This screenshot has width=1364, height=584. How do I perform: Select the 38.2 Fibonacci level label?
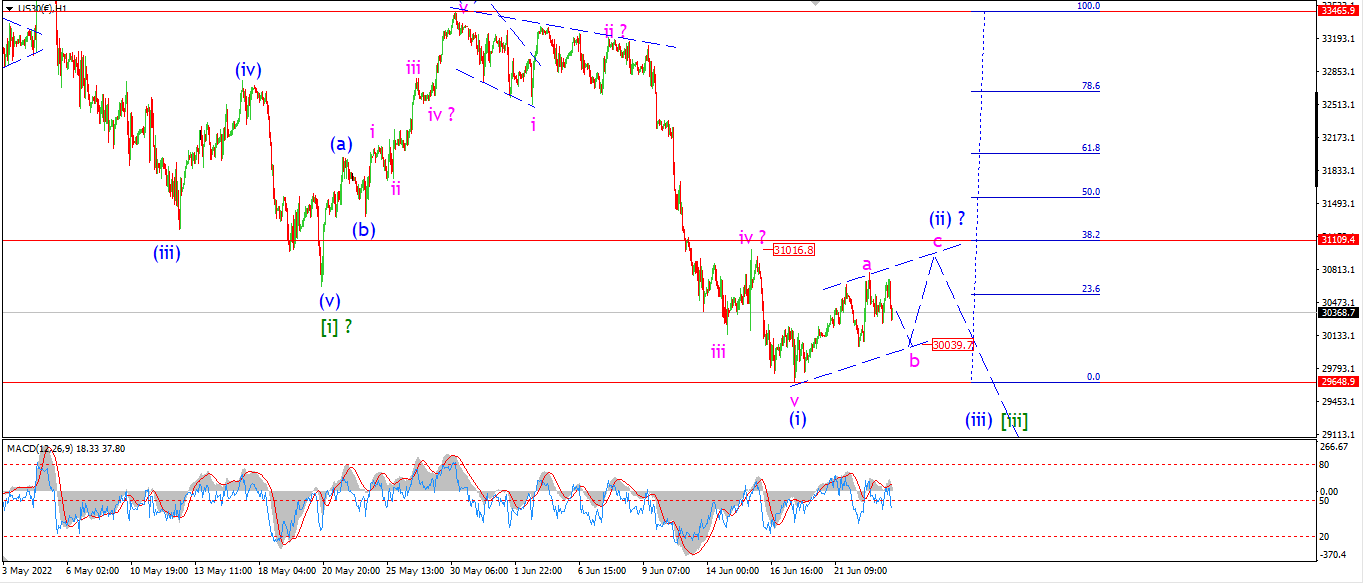coord(1091,235)
